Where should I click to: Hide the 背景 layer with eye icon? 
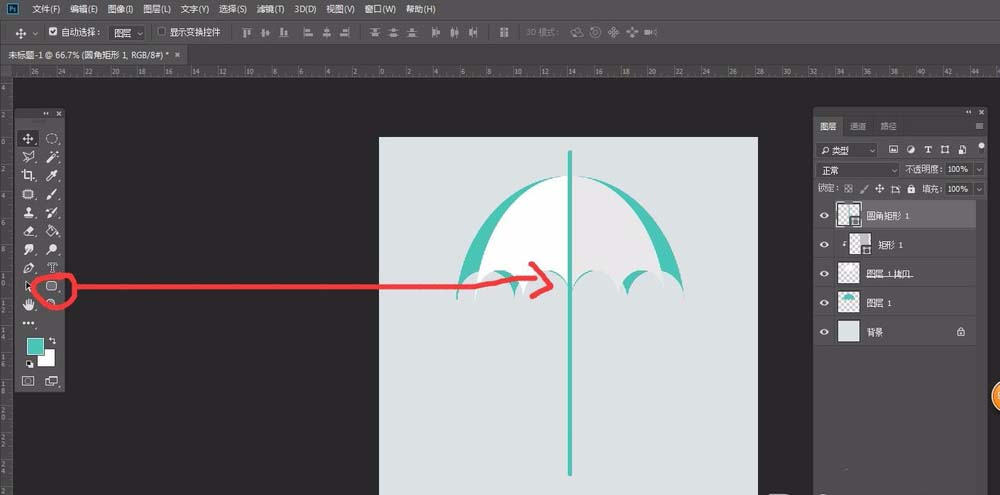(x=825, y=331)
